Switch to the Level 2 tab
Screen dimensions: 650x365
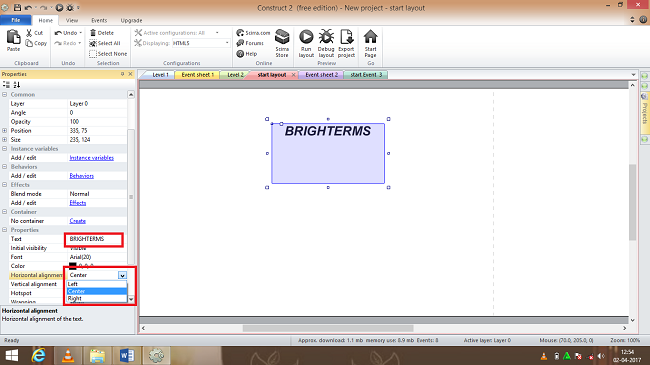(235, 75)
